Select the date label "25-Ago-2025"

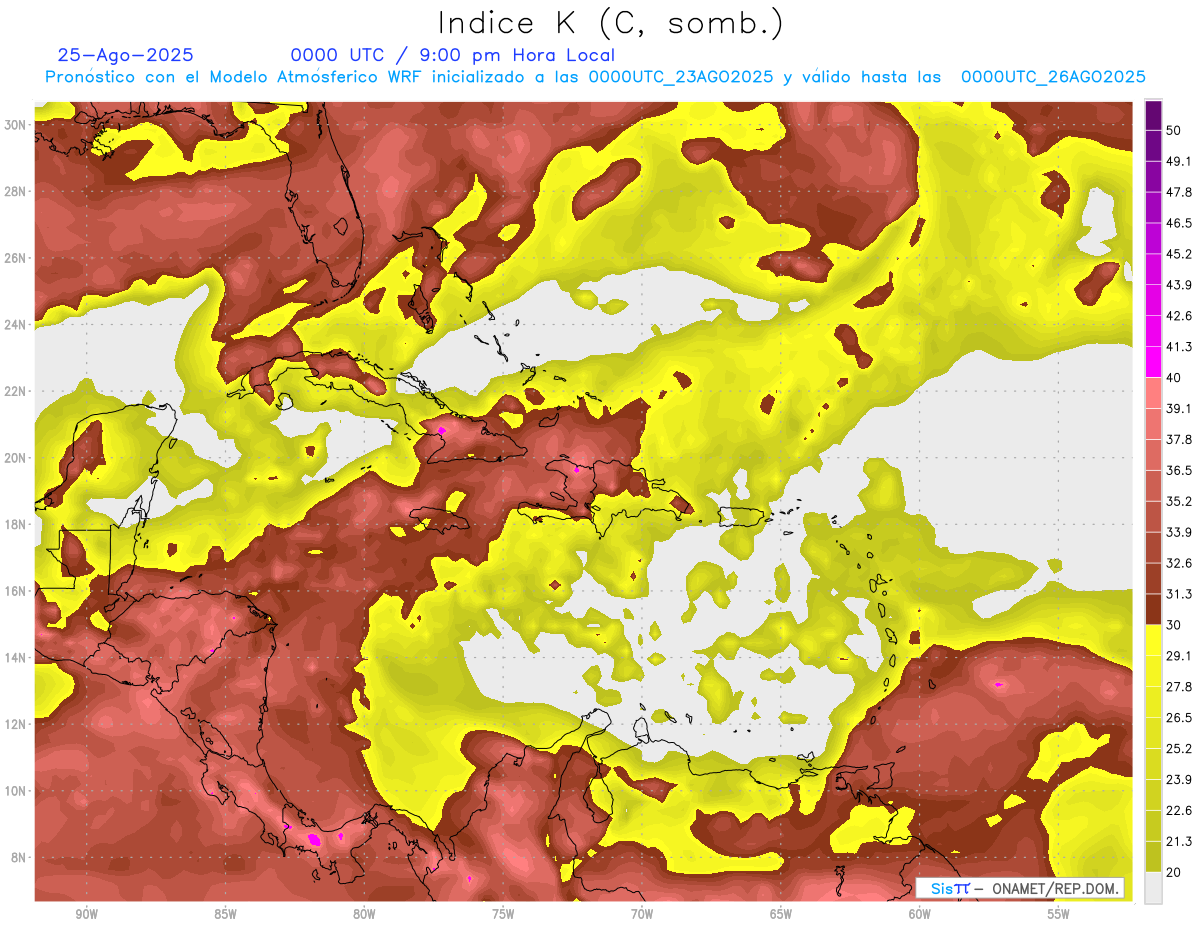click(125, 55)
